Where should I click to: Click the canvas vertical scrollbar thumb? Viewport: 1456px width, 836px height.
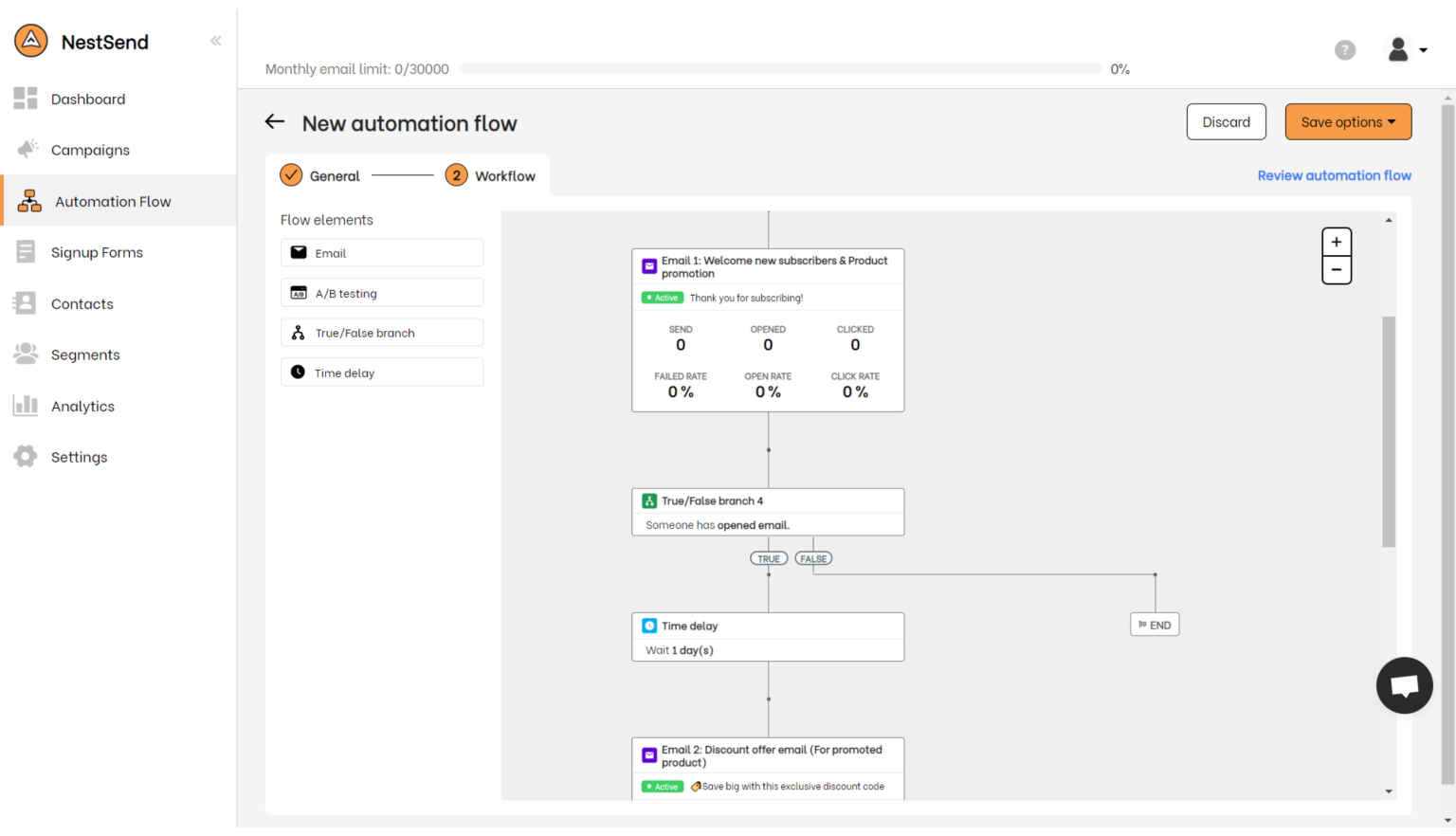(1389, 431)
